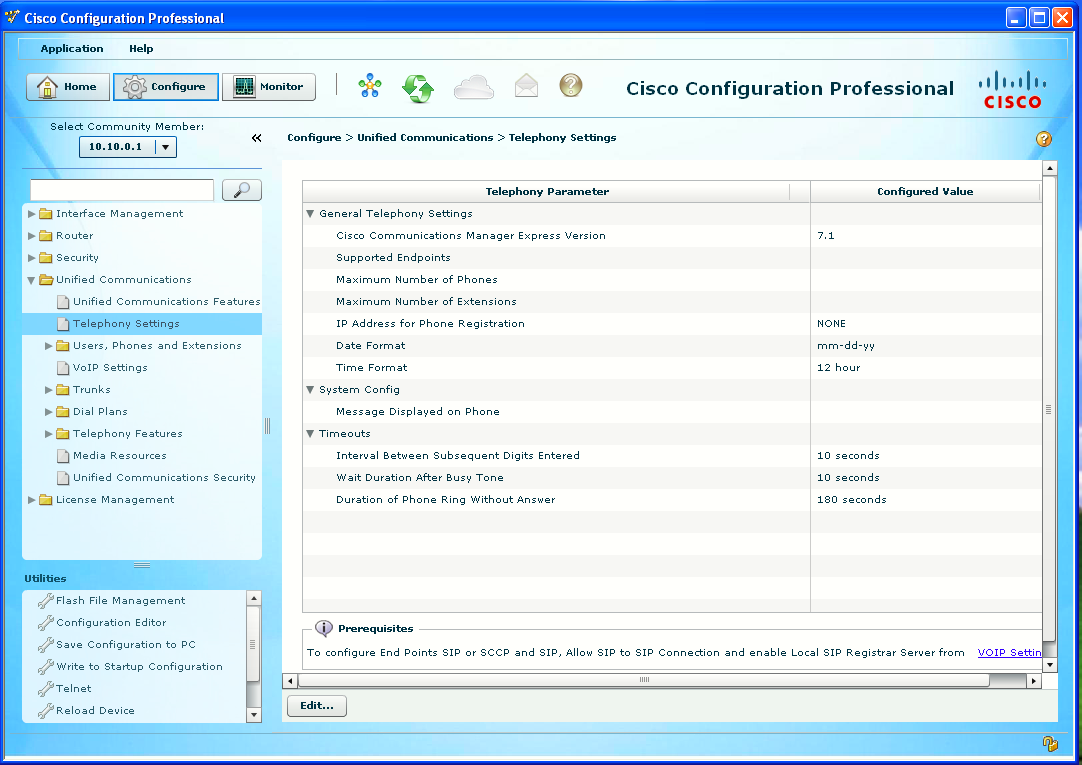This screenshot has width=1082, height=765.
Task: Open the Application menu
Action: 72,48
